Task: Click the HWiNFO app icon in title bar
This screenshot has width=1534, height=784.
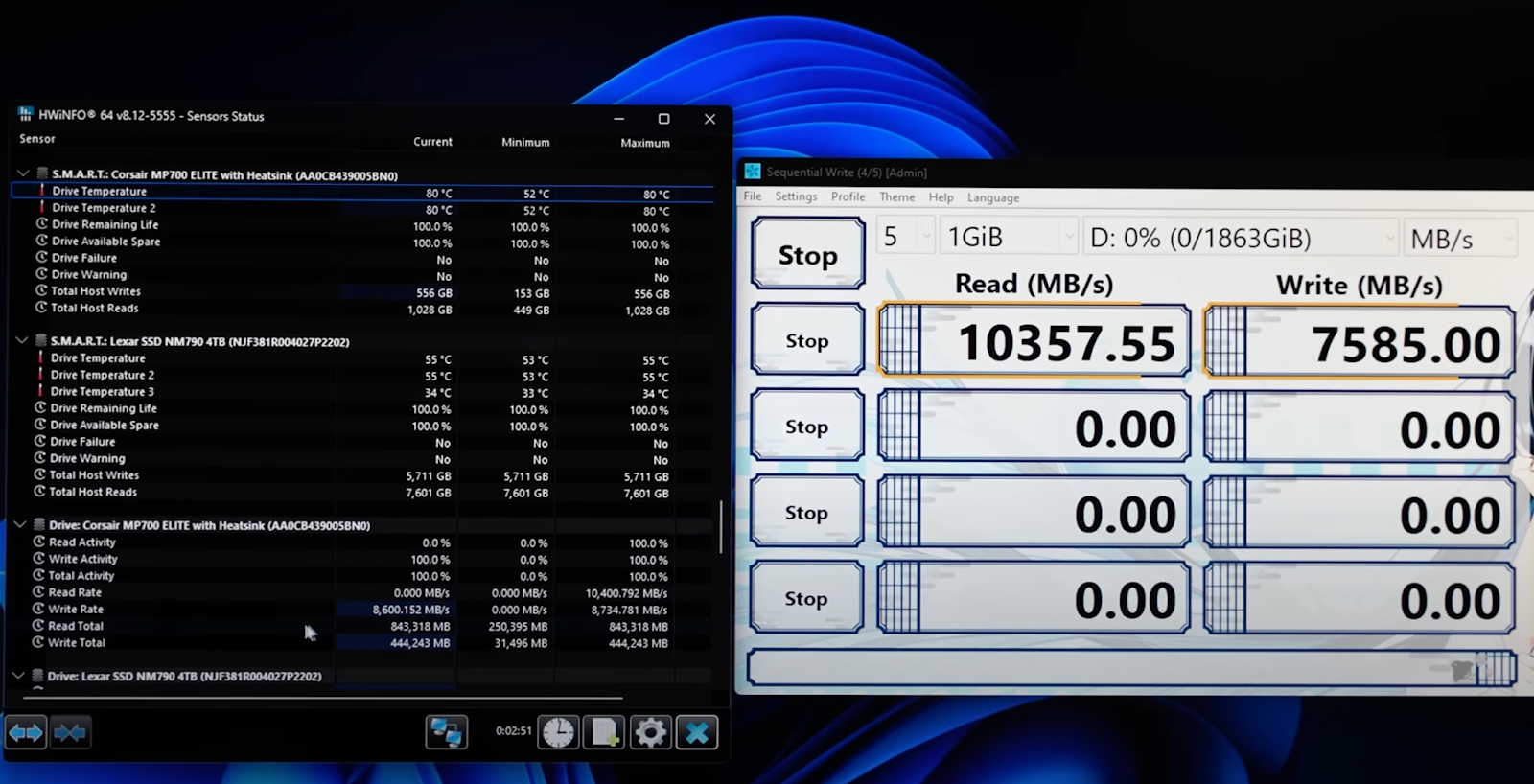Action: (25, 114)
